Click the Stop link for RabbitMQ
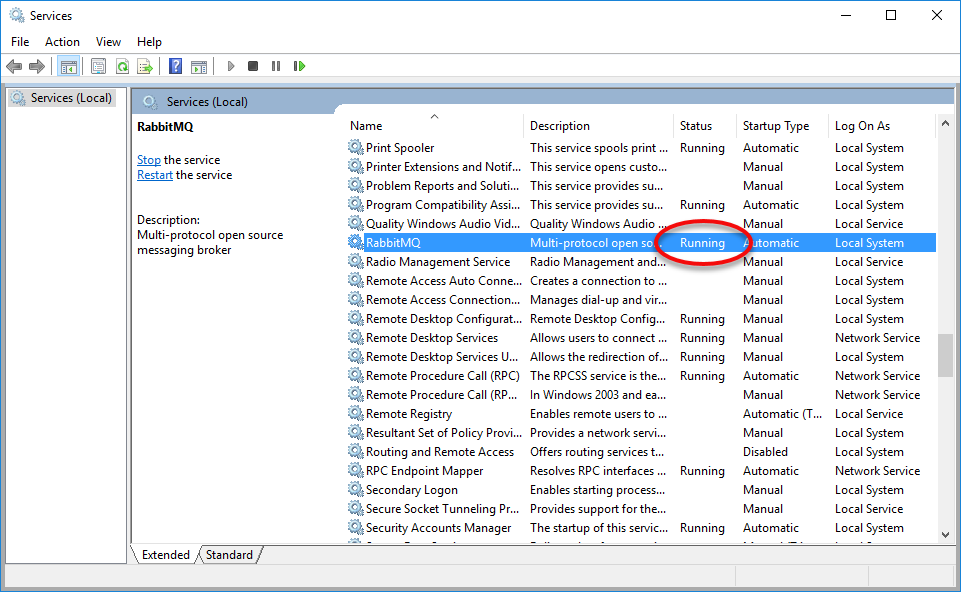 pos(148,159)
